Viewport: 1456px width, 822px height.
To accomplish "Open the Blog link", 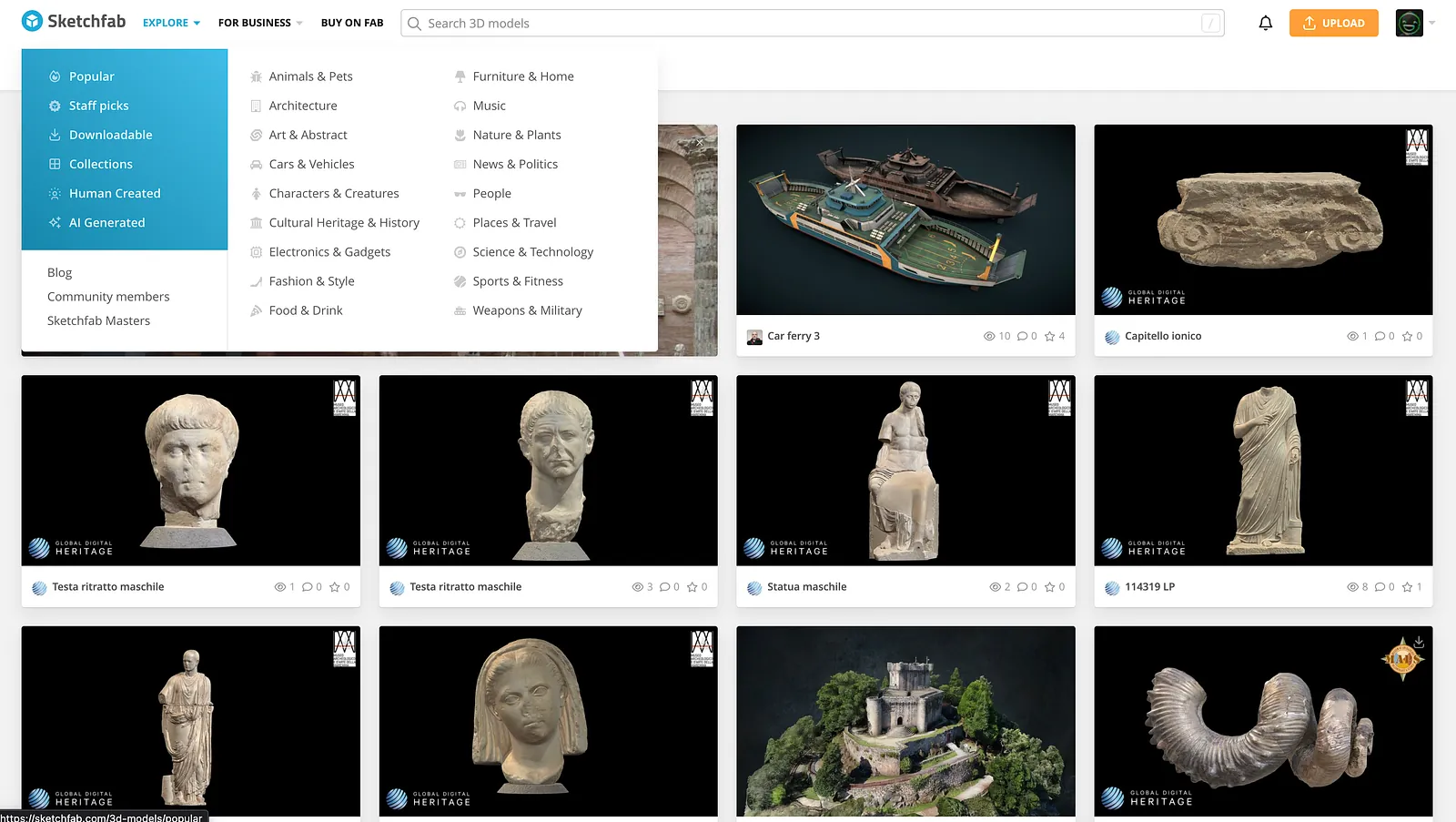I will coord(59,272).
